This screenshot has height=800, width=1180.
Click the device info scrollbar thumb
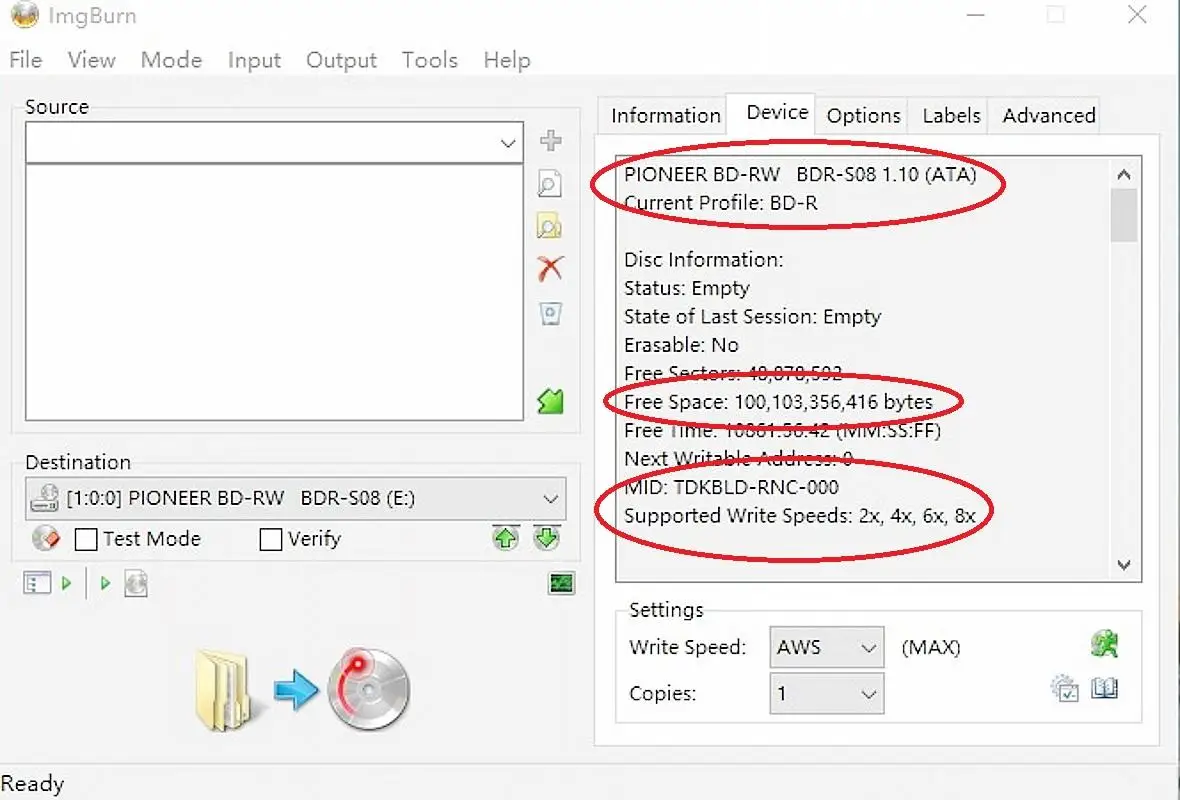click(1124, 215)
